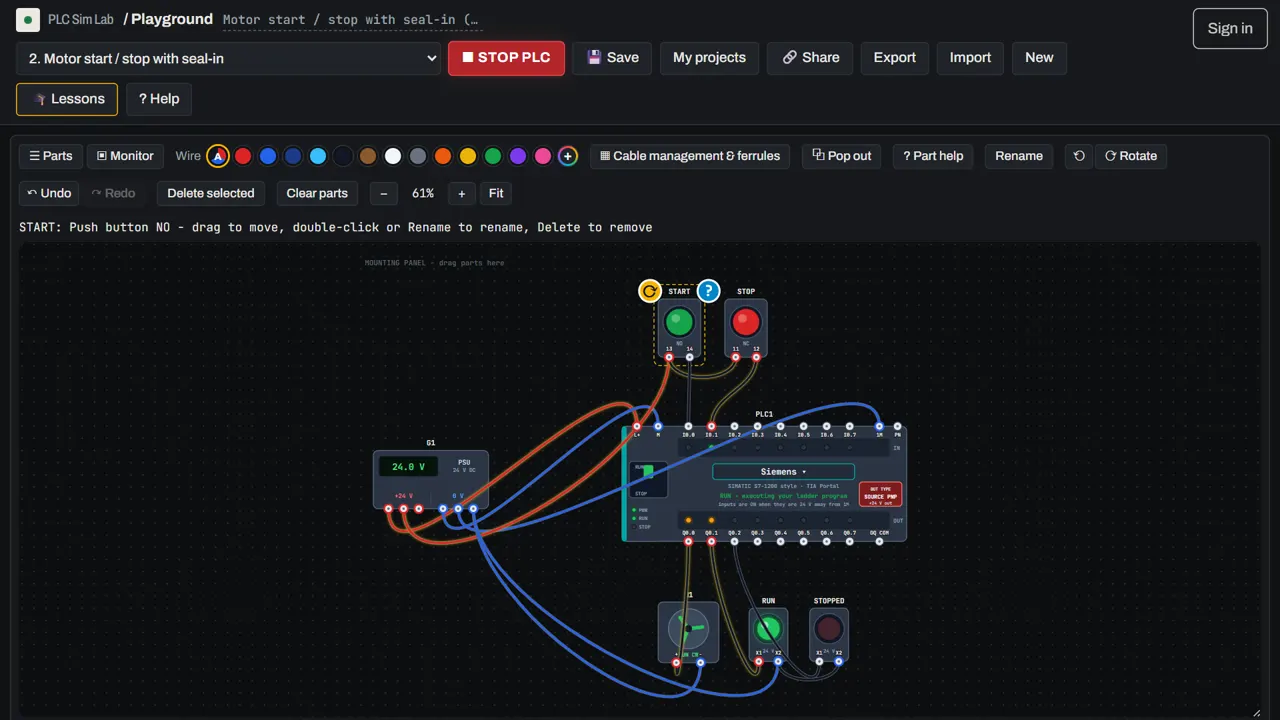Image resolution: width=1280 pixels, height=720 pixels.
Task: Pick the red wire color
Action: click(243, 156)
